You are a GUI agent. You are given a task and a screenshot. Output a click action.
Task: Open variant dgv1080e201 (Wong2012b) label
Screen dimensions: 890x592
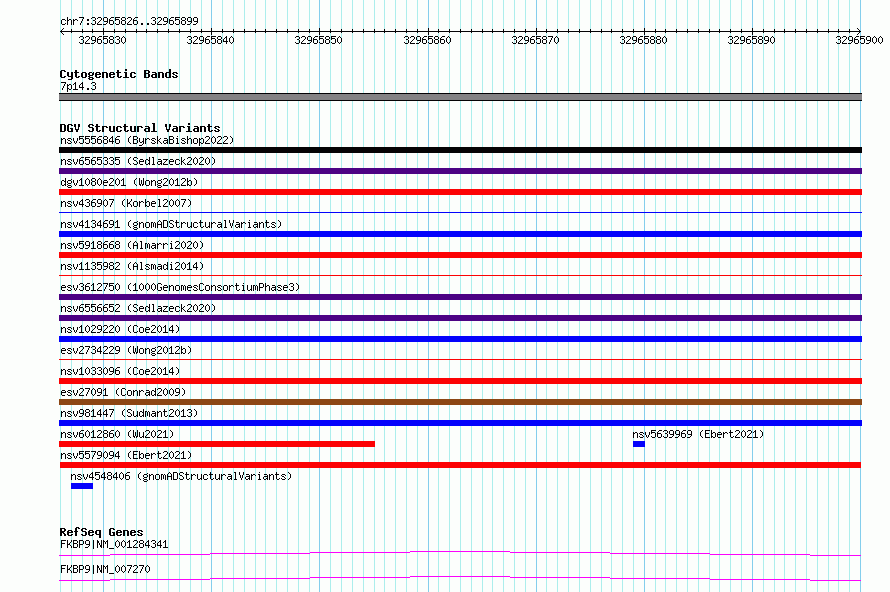pyautogui.click(x=129, y=182)
